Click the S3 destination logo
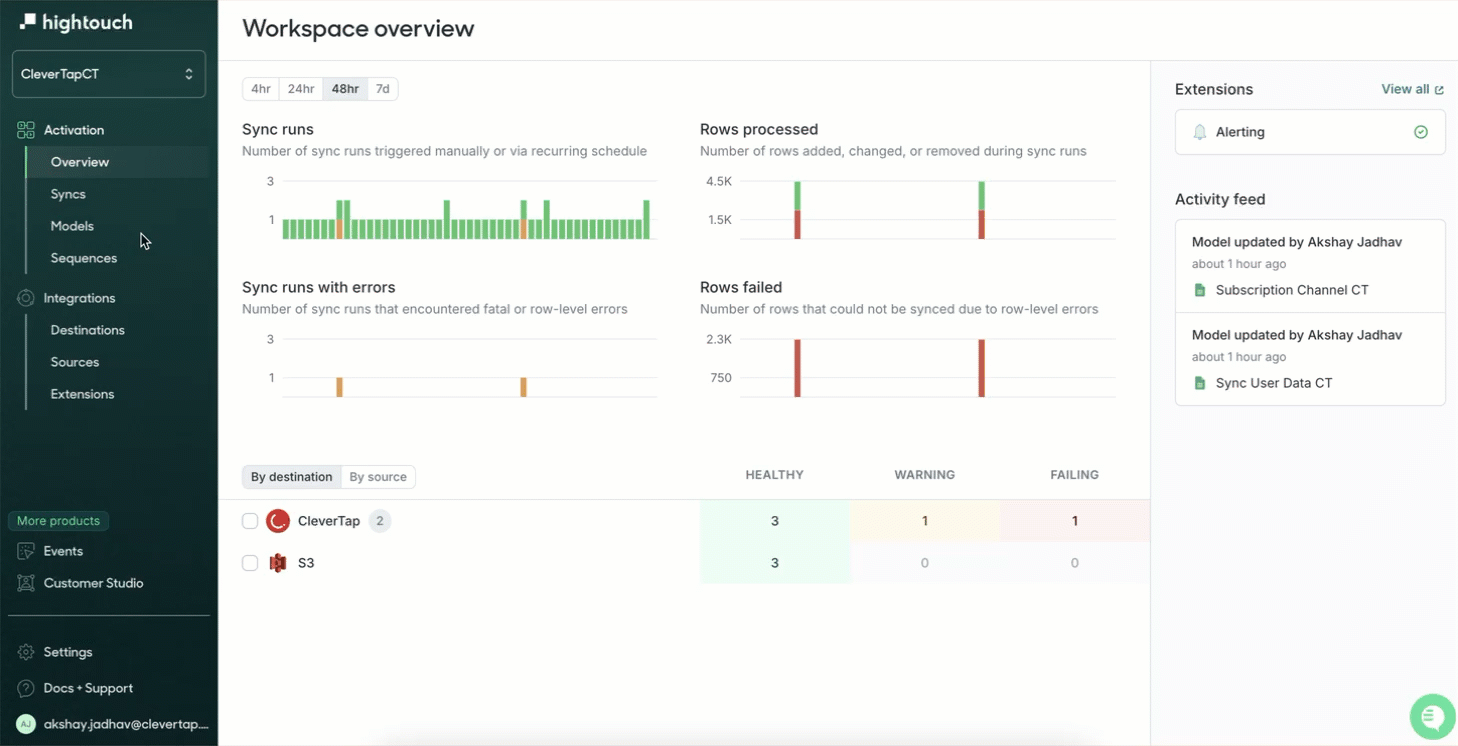 tap(278, 563)
